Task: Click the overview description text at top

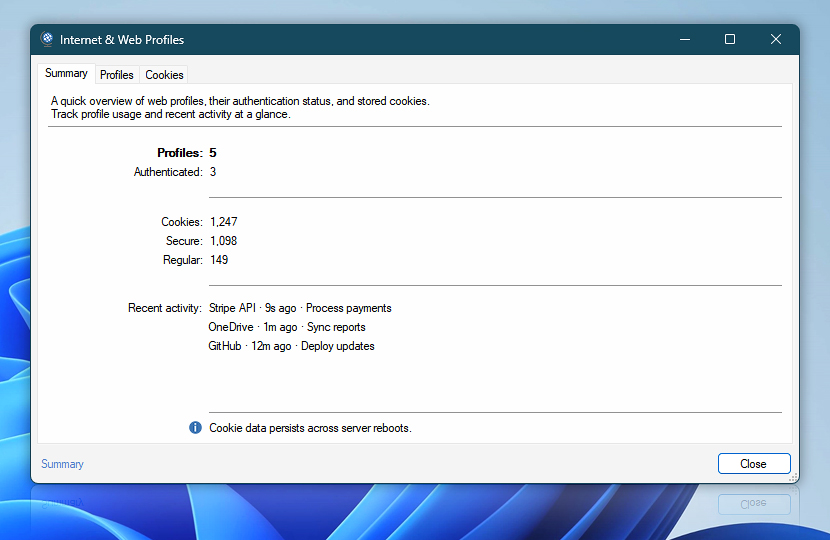Action: pyautogui.click(x=240, y=107)
